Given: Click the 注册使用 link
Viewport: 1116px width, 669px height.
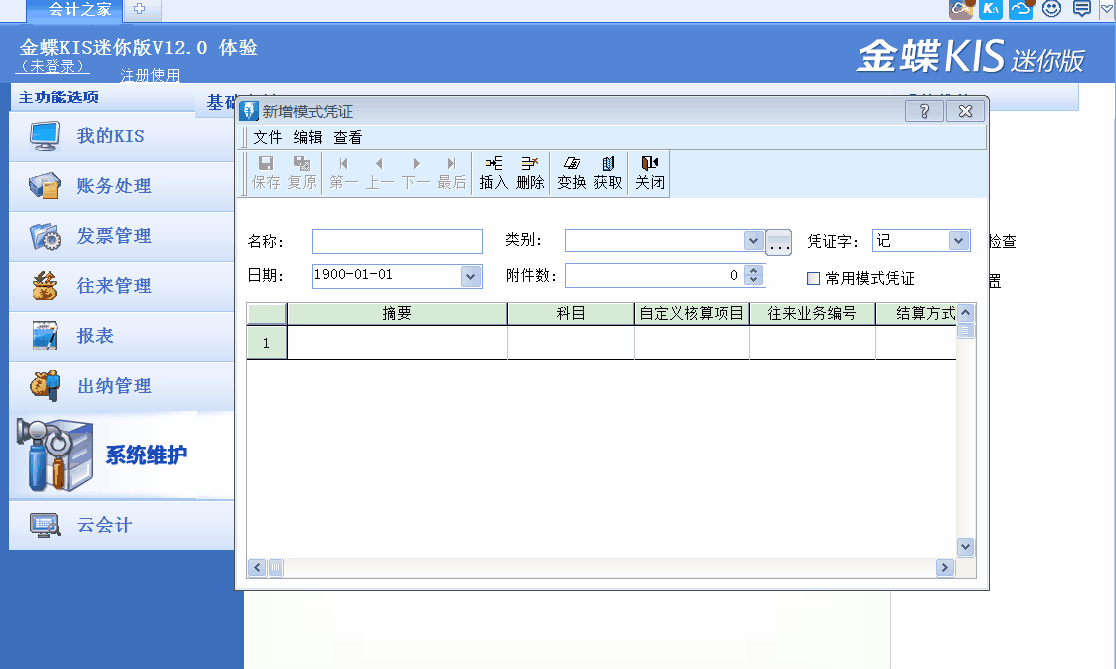Looking at the screenshot, I should (150, 76).
